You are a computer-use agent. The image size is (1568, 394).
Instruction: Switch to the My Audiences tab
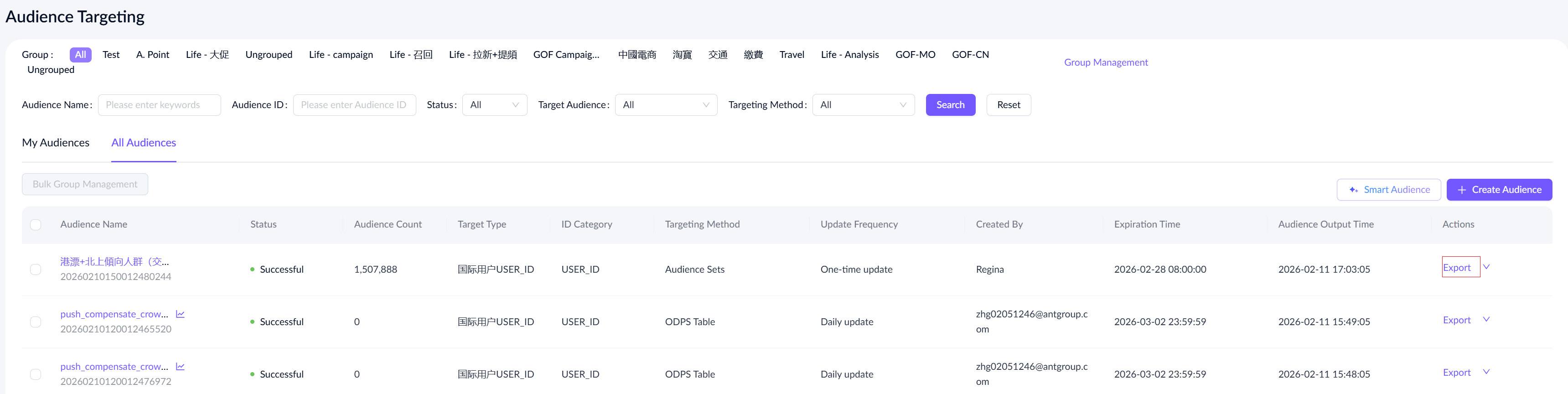click(55, 142)
